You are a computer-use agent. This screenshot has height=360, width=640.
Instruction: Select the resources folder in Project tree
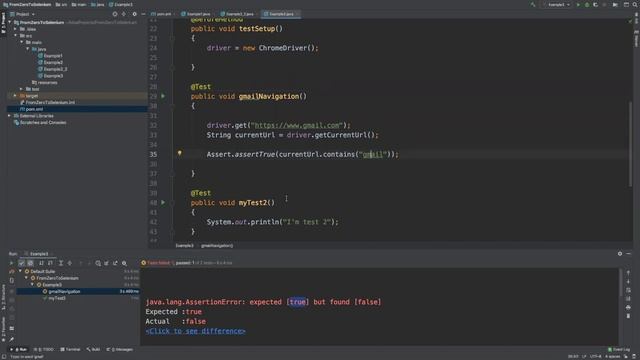[44, 82]
